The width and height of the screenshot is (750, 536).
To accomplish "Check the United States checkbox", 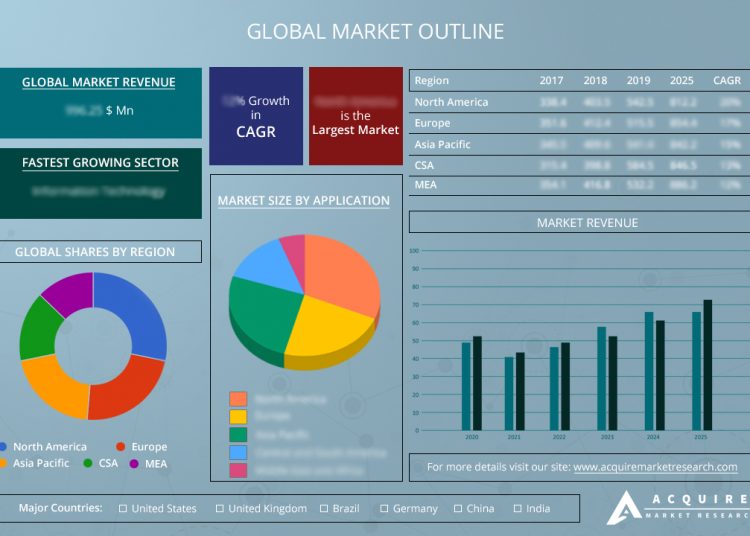I will click(x=123, y=509).
